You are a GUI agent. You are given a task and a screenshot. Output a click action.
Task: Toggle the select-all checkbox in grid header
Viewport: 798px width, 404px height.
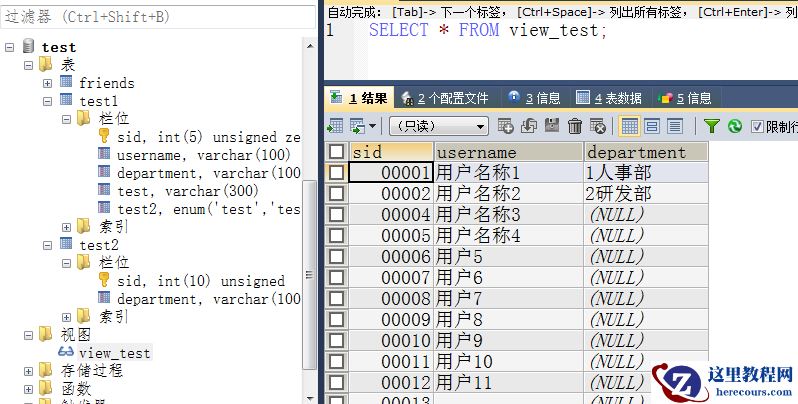(x=336, y=152)
